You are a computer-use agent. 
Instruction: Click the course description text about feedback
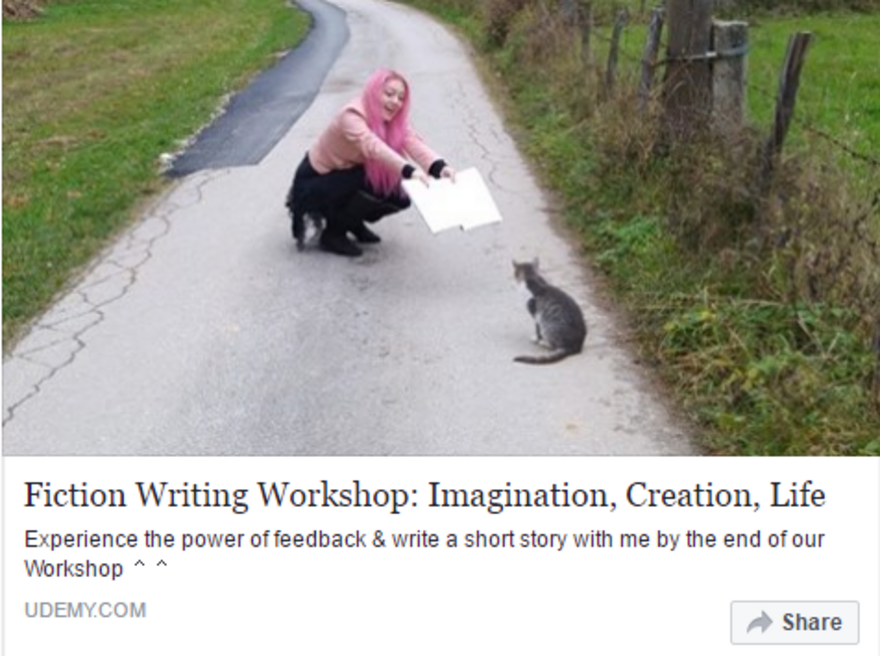click(424, 554)
